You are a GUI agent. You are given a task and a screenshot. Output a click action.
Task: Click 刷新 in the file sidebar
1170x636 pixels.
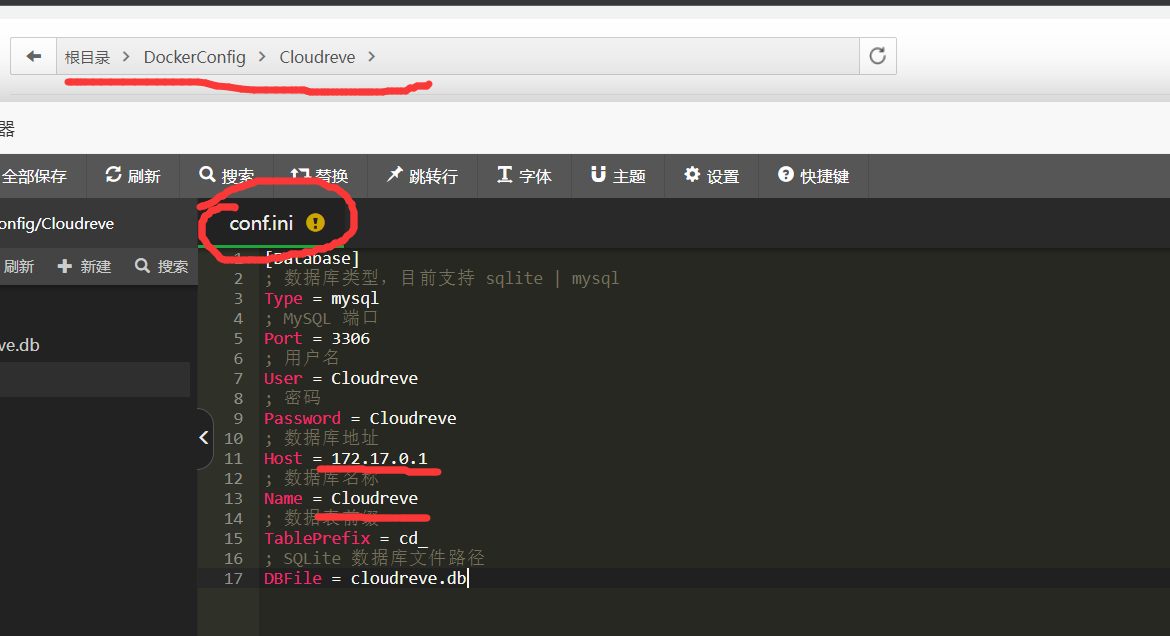(x=18, y=266)
